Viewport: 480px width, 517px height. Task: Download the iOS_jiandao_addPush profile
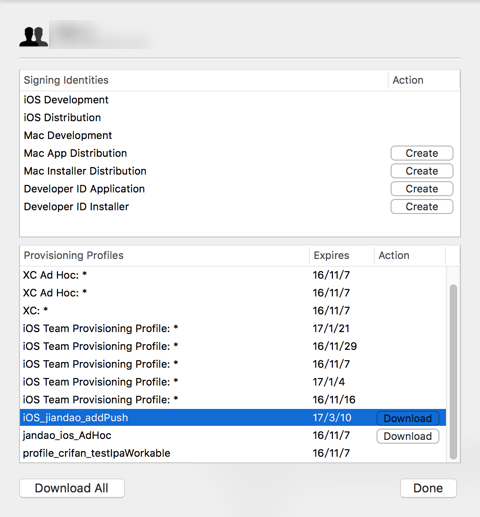tap(408, 418)
